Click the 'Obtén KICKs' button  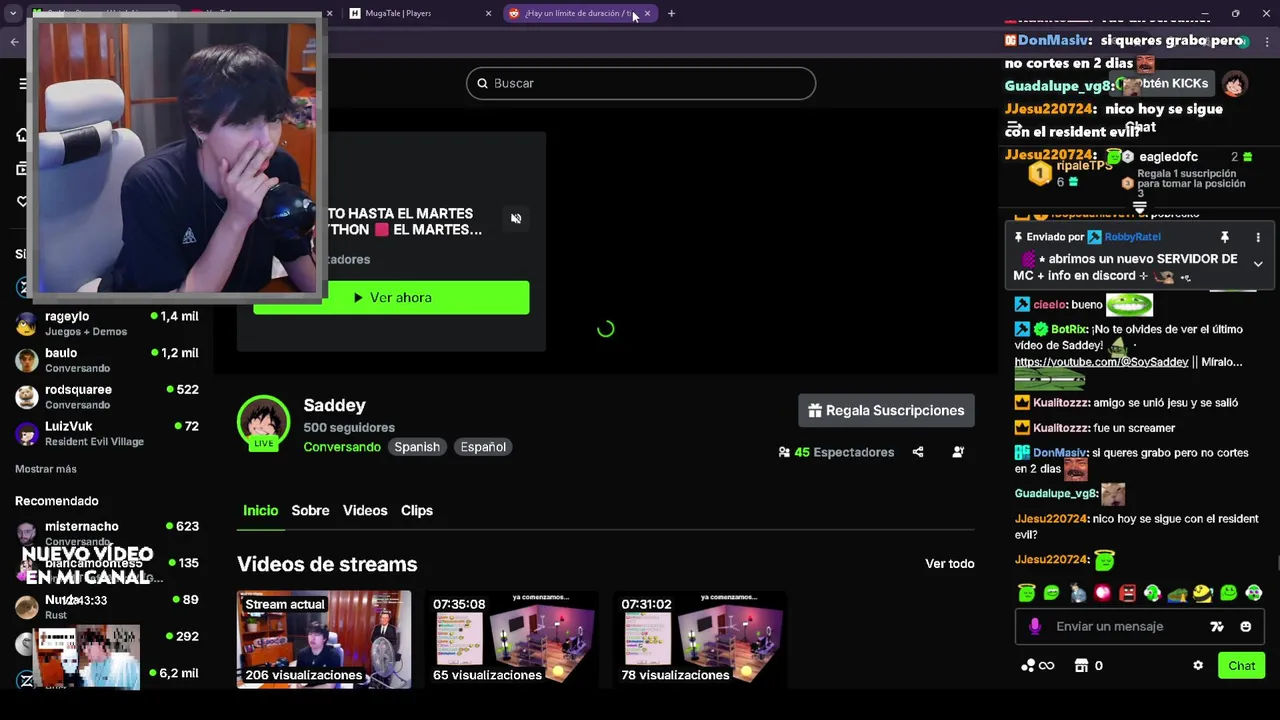pyautogui.click(x=1164, y=83)
